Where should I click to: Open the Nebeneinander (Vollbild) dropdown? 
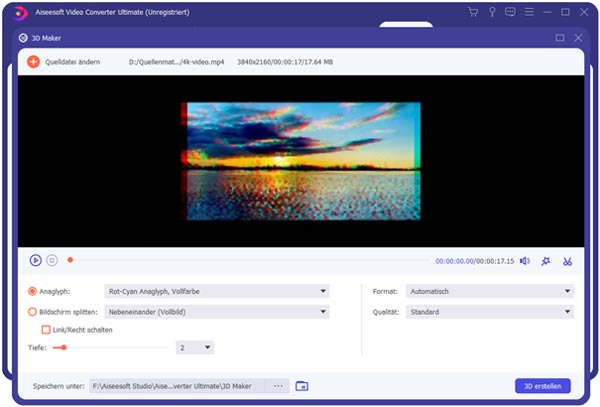(x=217, y=312)
